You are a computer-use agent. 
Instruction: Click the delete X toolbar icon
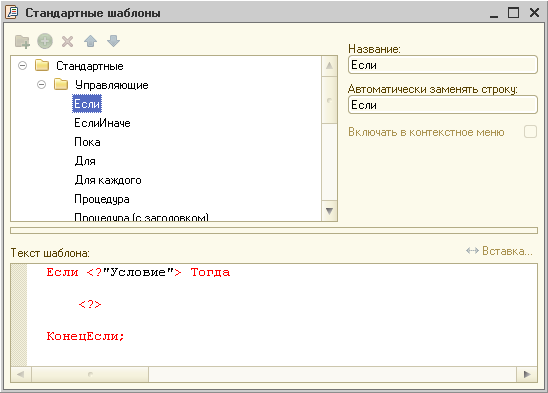click(67, 42)
